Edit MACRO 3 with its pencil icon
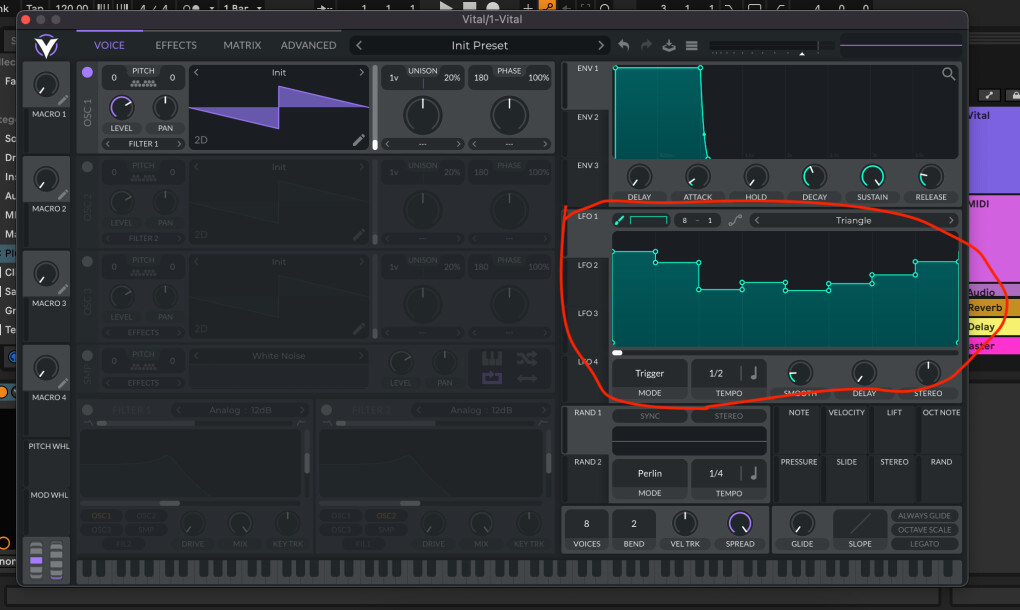 62,289
